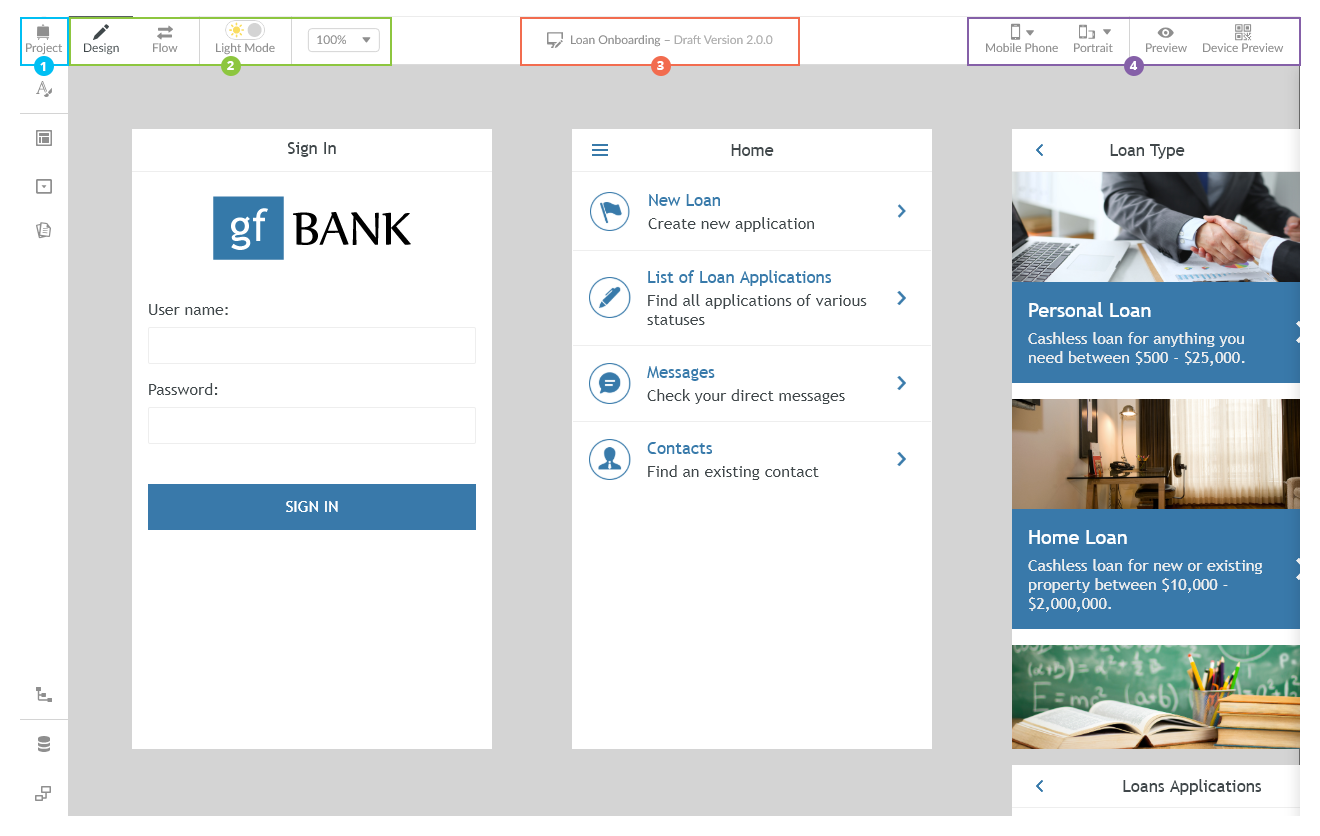Image resolution: width=1320 pixels, height=836 pixels.
Task: Open the database sidebar icon
Action: click(x=44, y=745)
